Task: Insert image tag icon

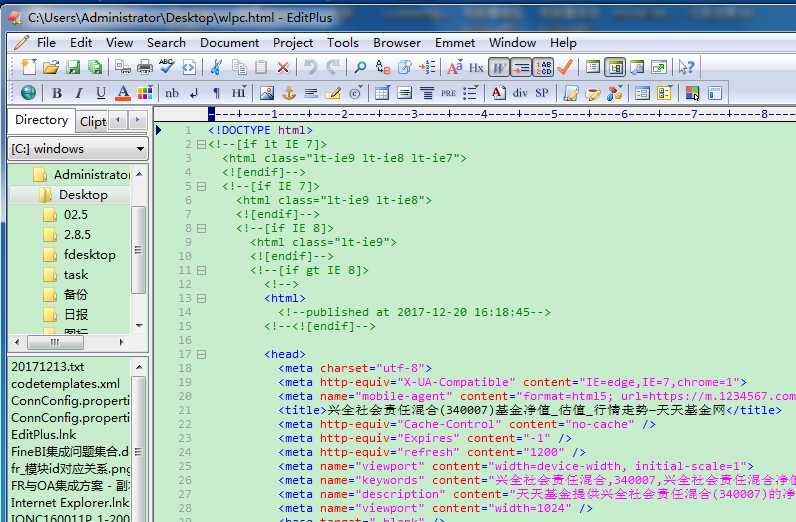Action: click(x=267, y=93)
